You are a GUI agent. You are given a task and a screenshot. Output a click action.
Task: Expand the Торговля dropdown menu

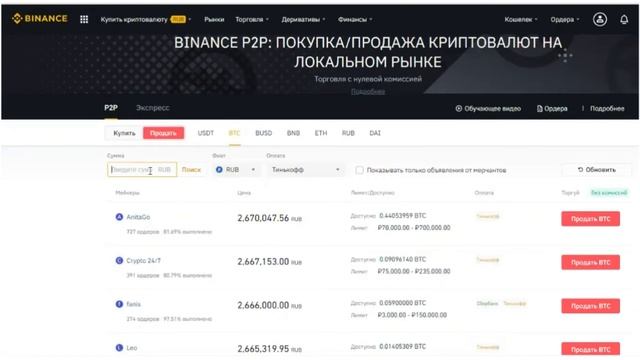tap(252, 19)
